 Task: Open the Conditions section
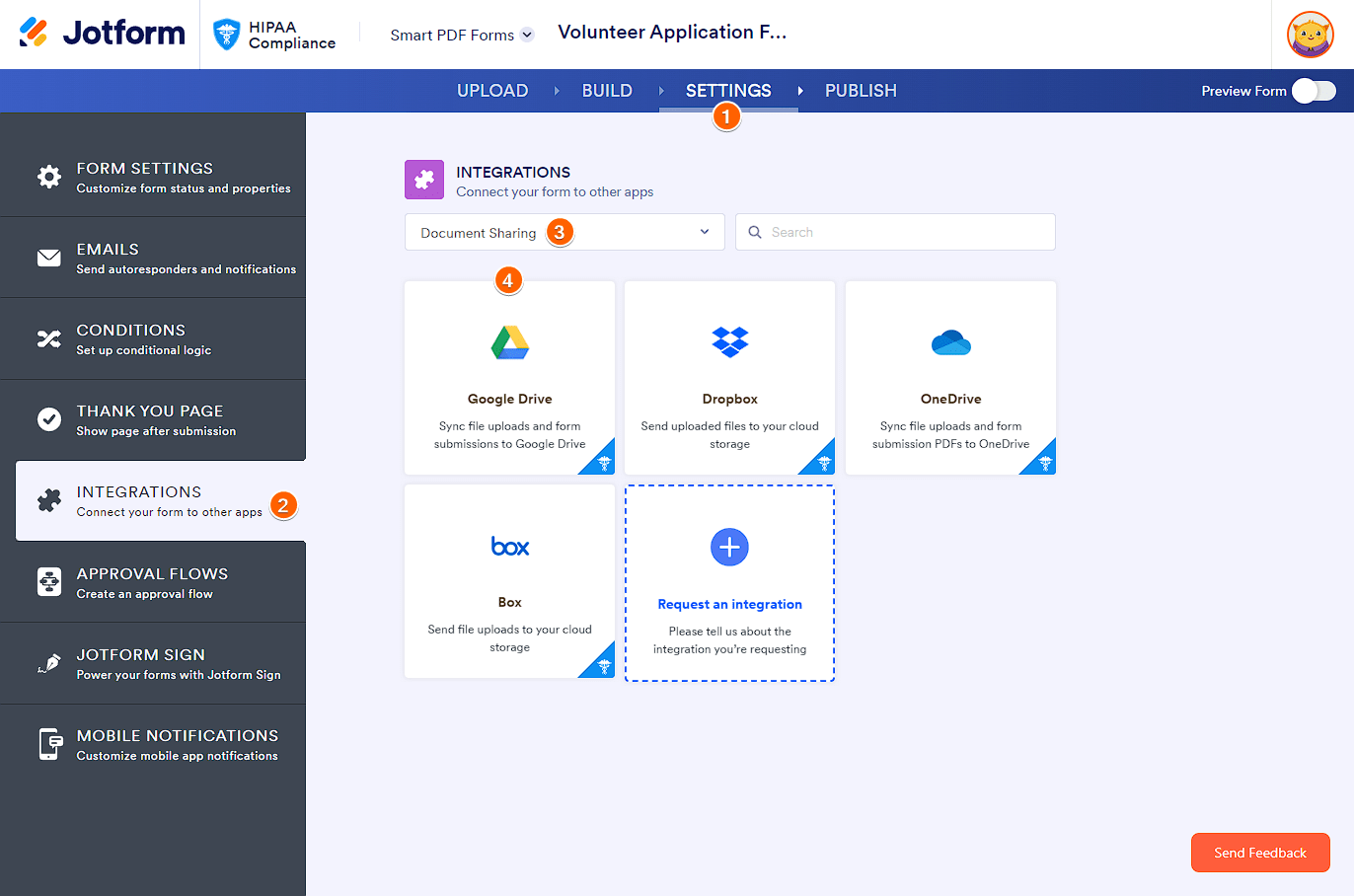point(153,338)
